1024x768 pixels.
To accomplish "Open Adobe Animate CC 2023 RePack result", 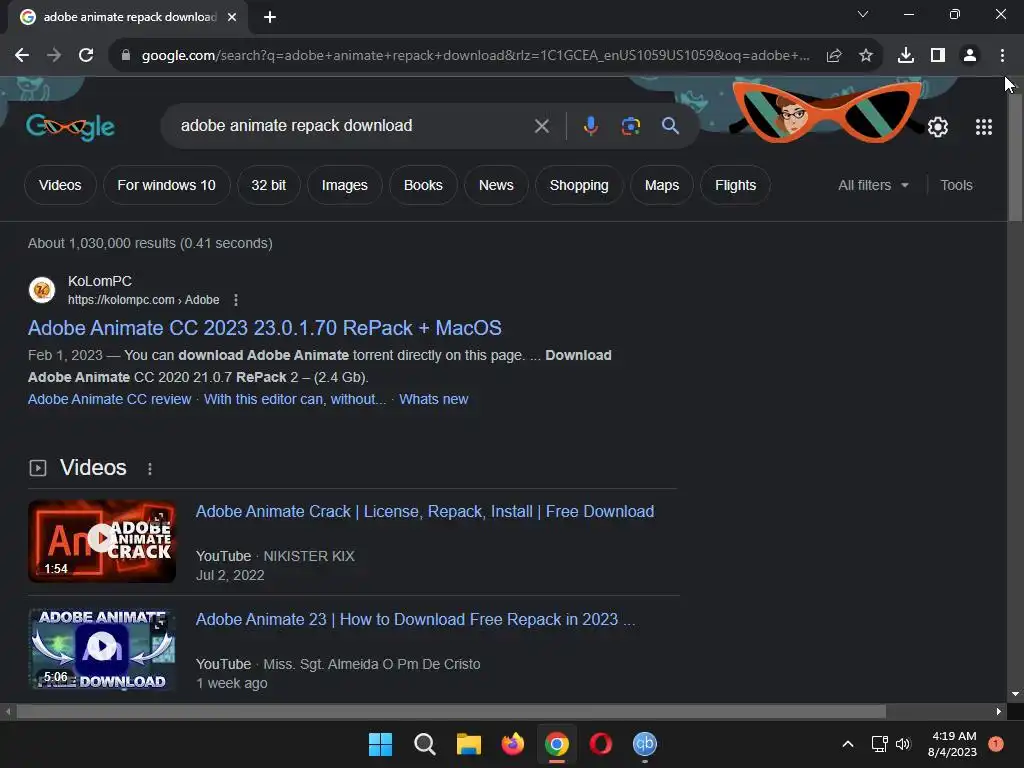I will point(264,328).
